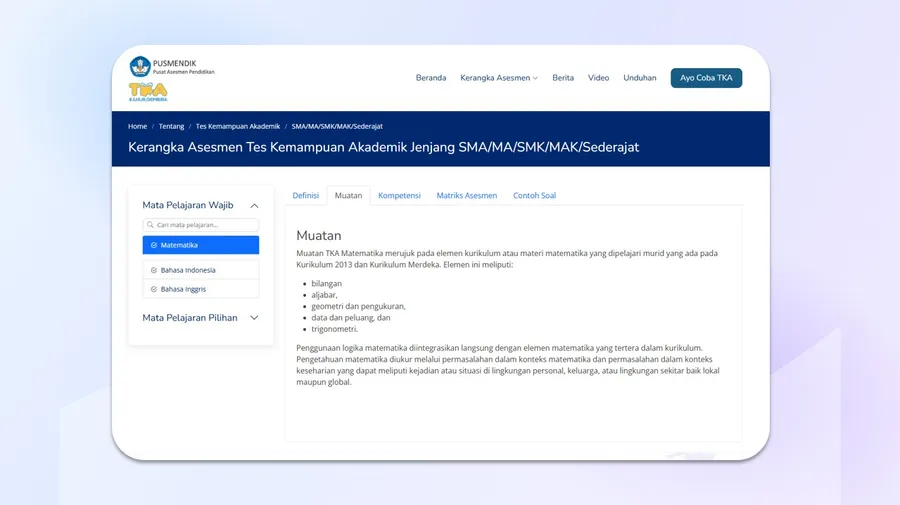
Task: Expand the Mata Pelajaran Pilihan section chevron
Action: 254,318
